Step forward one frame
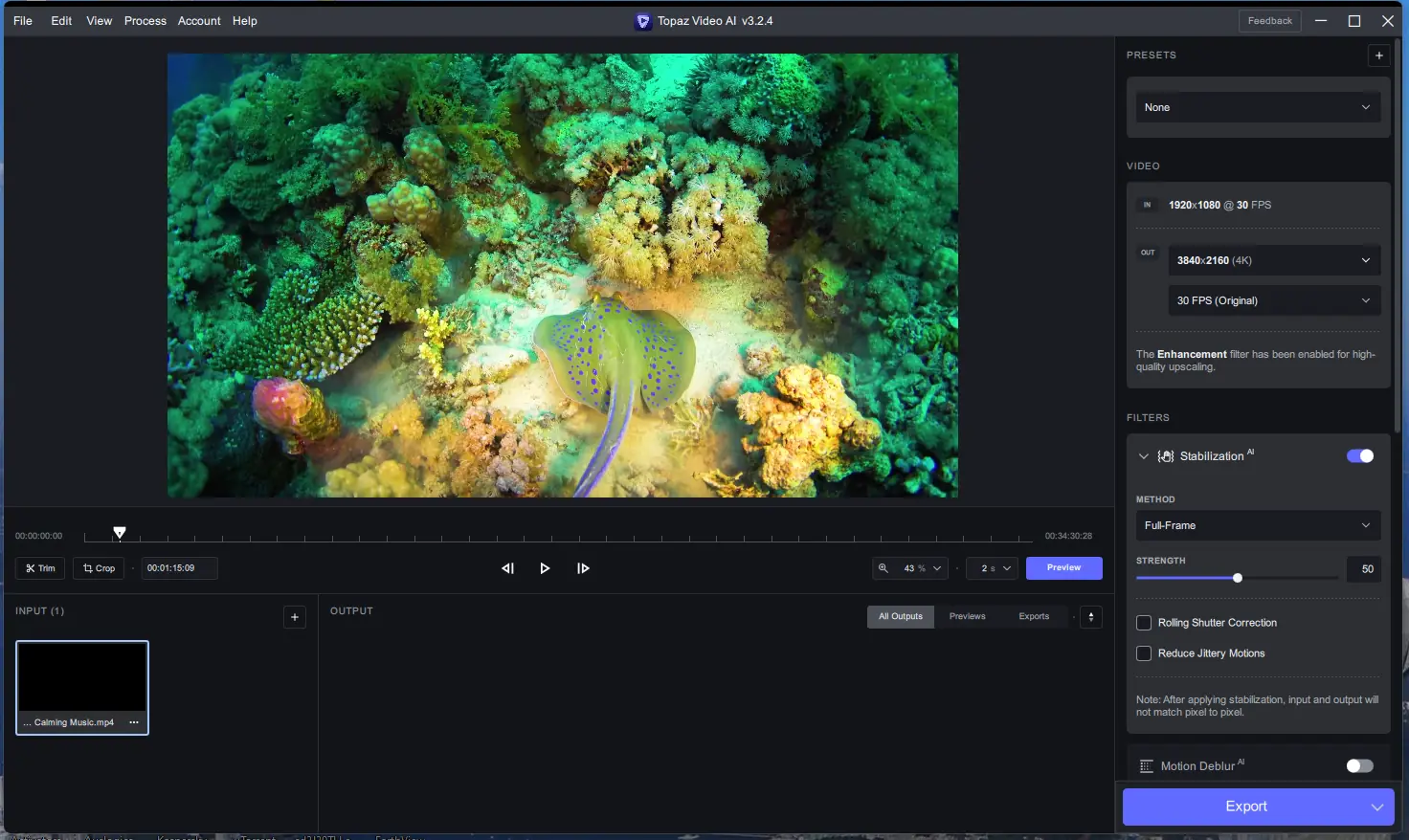1409x840 pixels. (x=583, y=568)
